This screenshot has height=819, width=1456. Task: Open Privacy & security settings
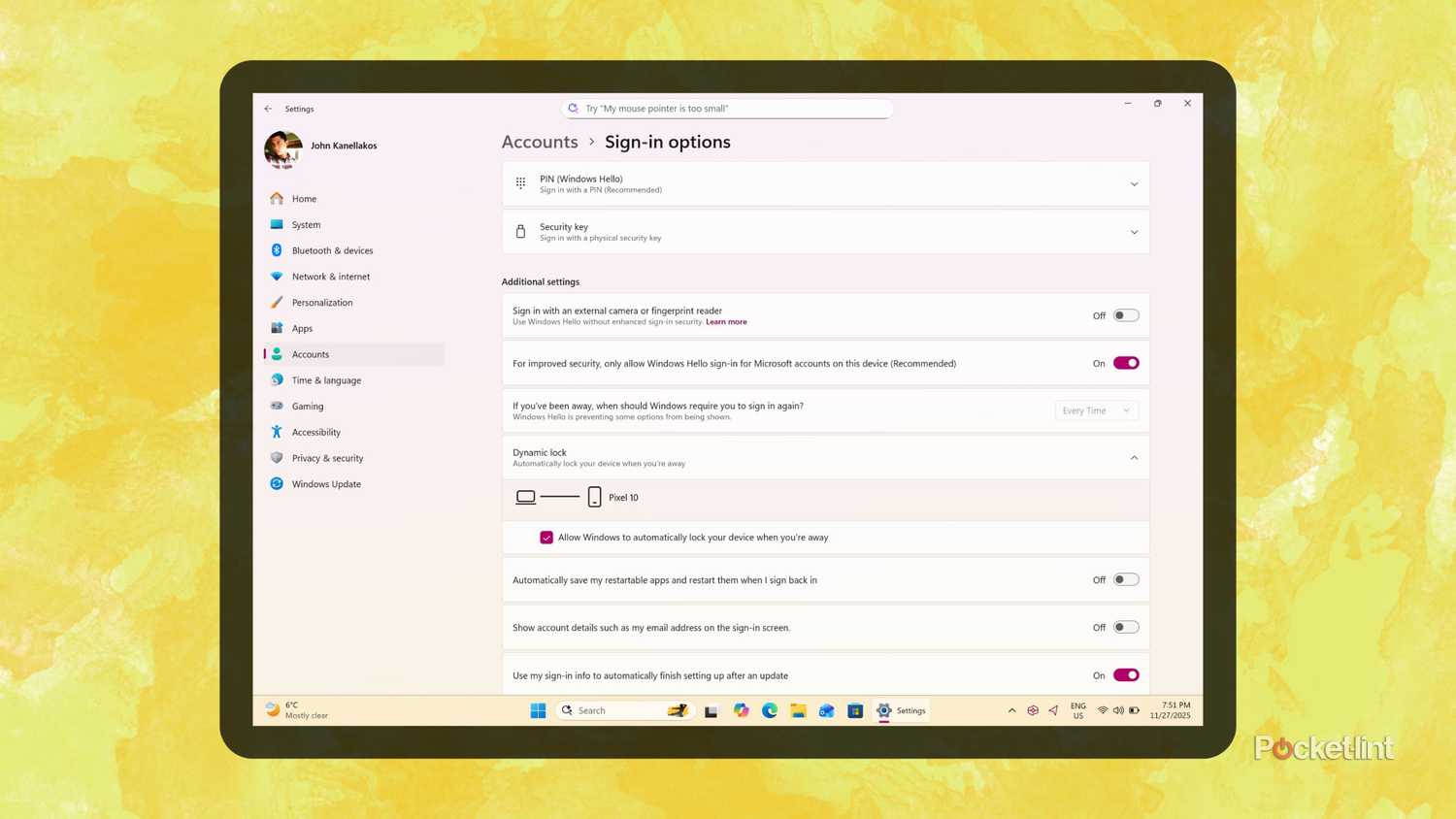[327, 457]
